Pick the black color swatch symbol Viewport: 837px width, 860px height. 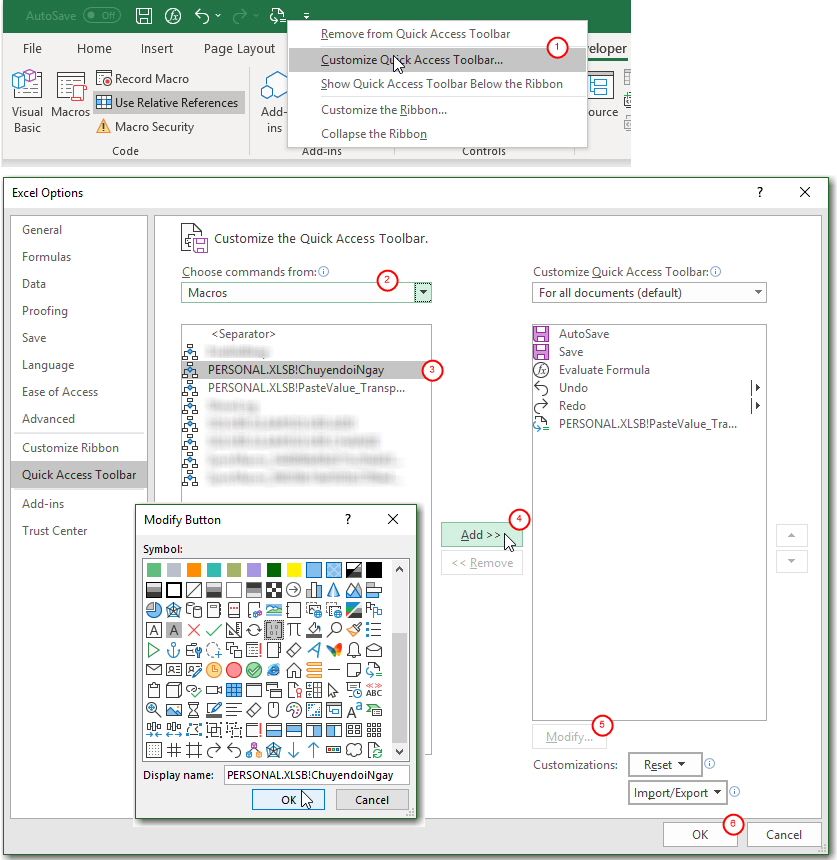click(374, 570)
